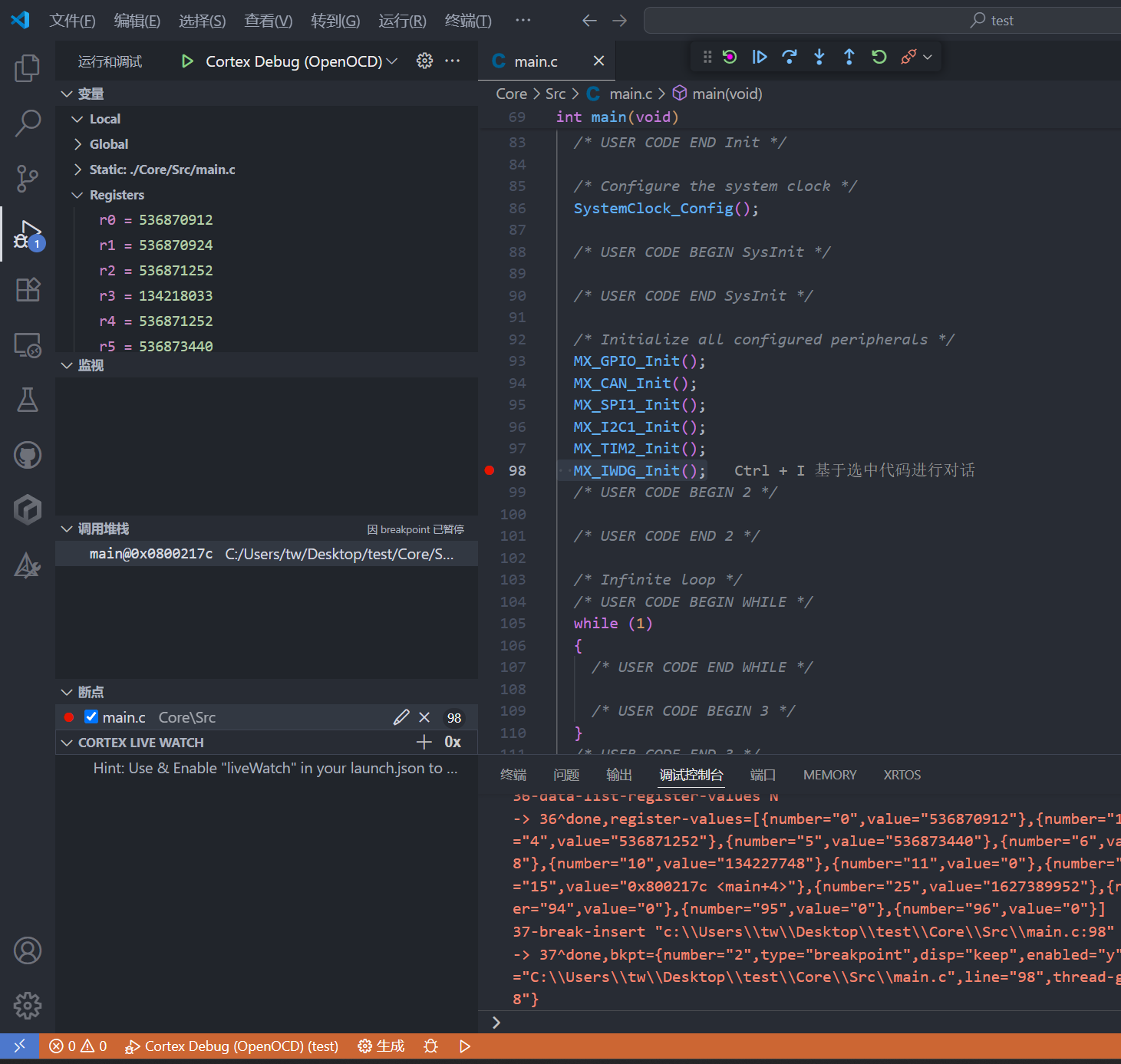Viewport: 1121px width, 1064px height.
Task: Open the GitHub icon in activity bar
Action: [x=28, y=455]
